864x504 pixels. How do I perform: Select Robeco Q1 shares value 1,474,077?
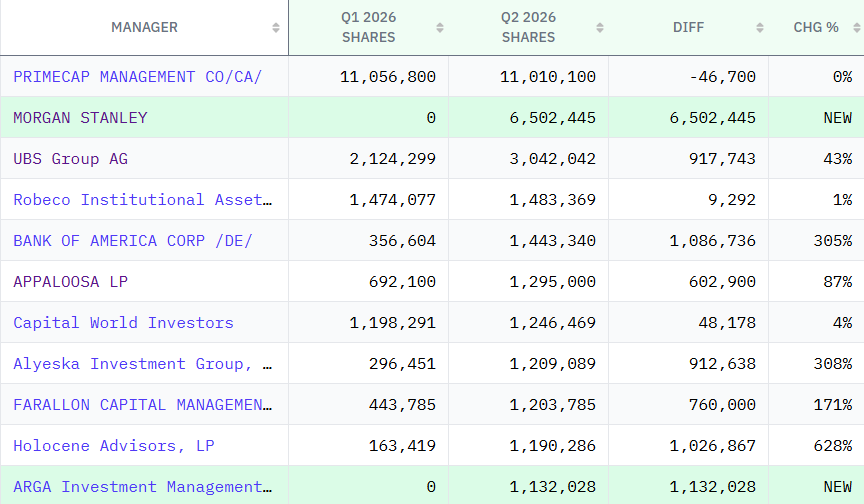point(392,199)
